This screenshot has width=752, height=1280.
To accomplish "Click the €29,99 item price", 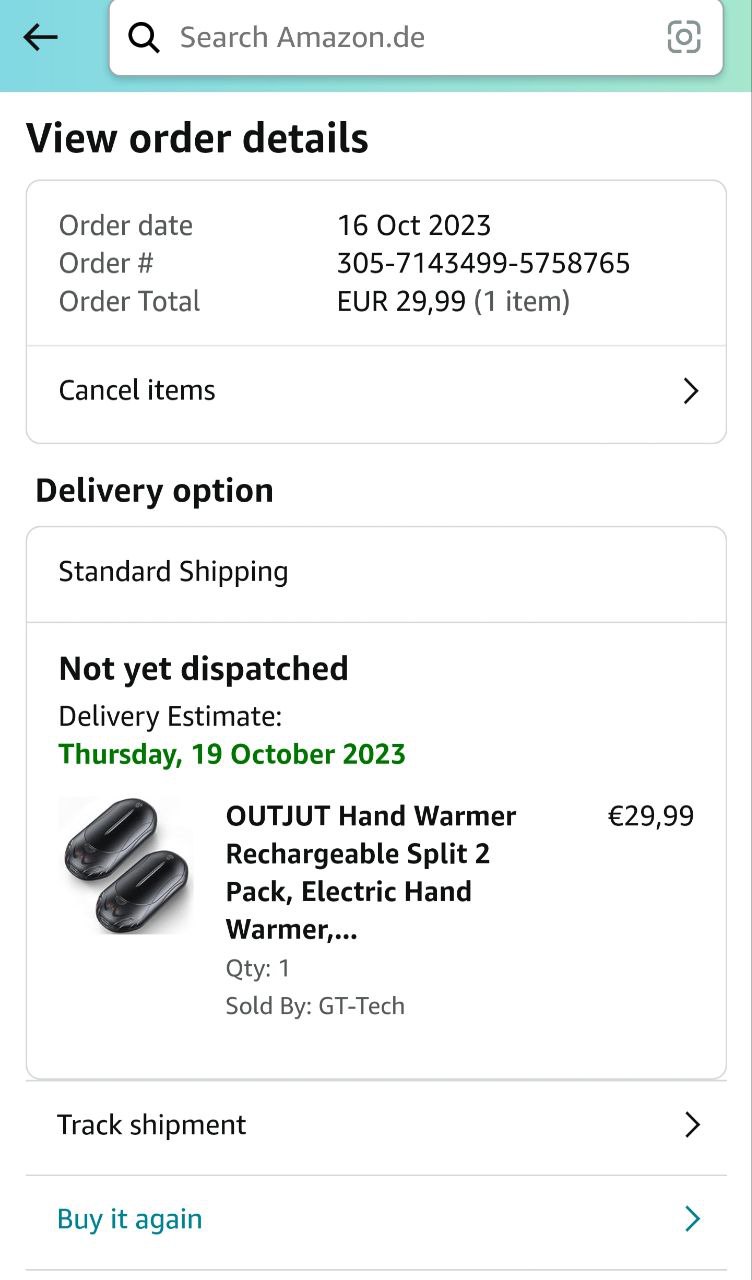I will pos(650,816).
